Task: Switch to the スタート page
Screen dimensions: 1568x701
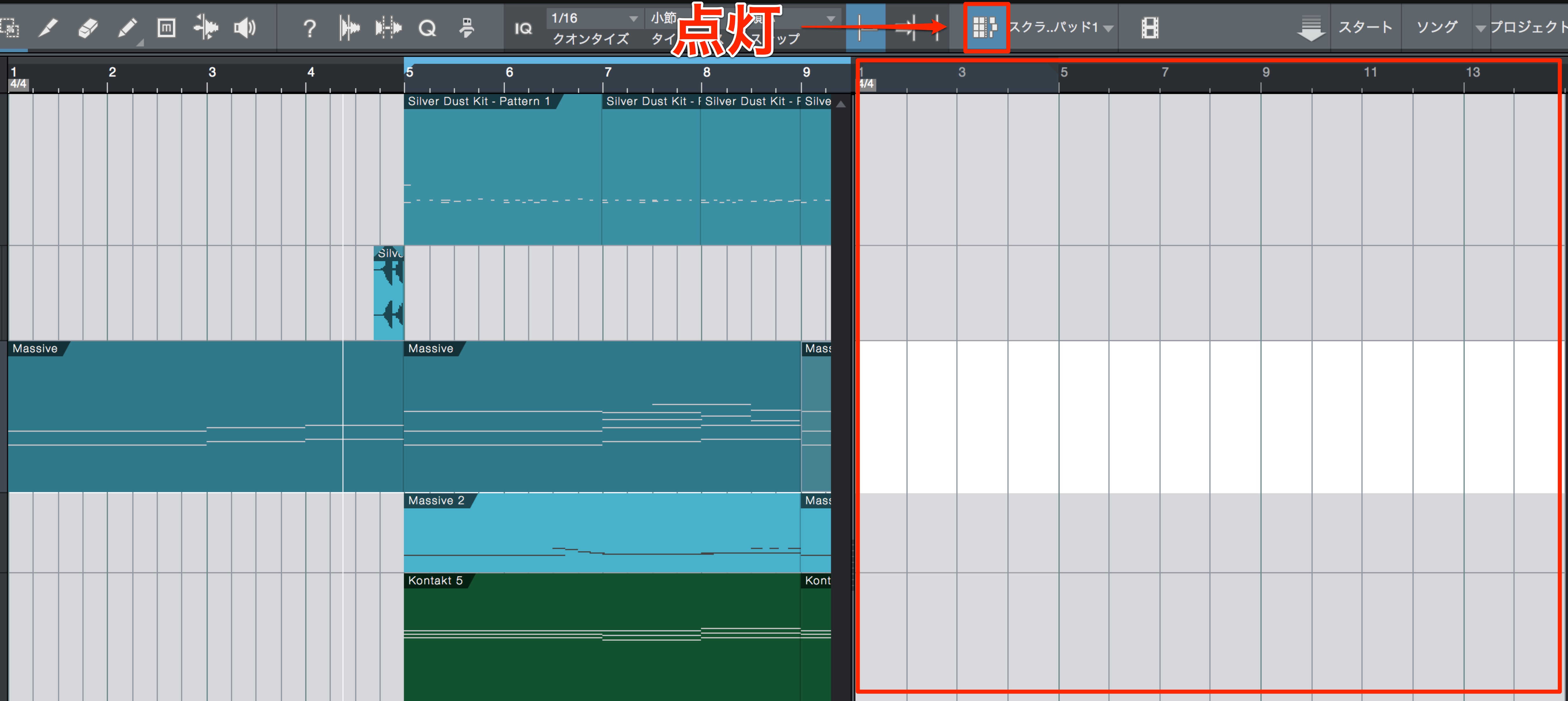Action: 1365,27
